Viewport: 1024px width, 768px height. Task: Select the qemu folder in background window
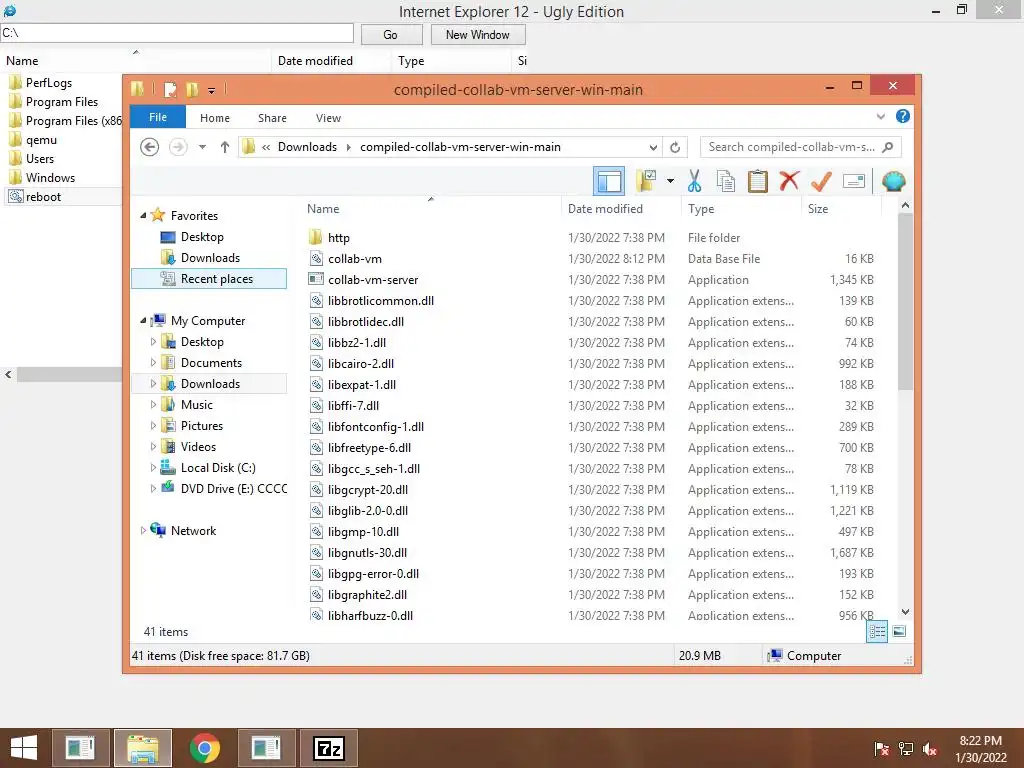tap(41, 140)
